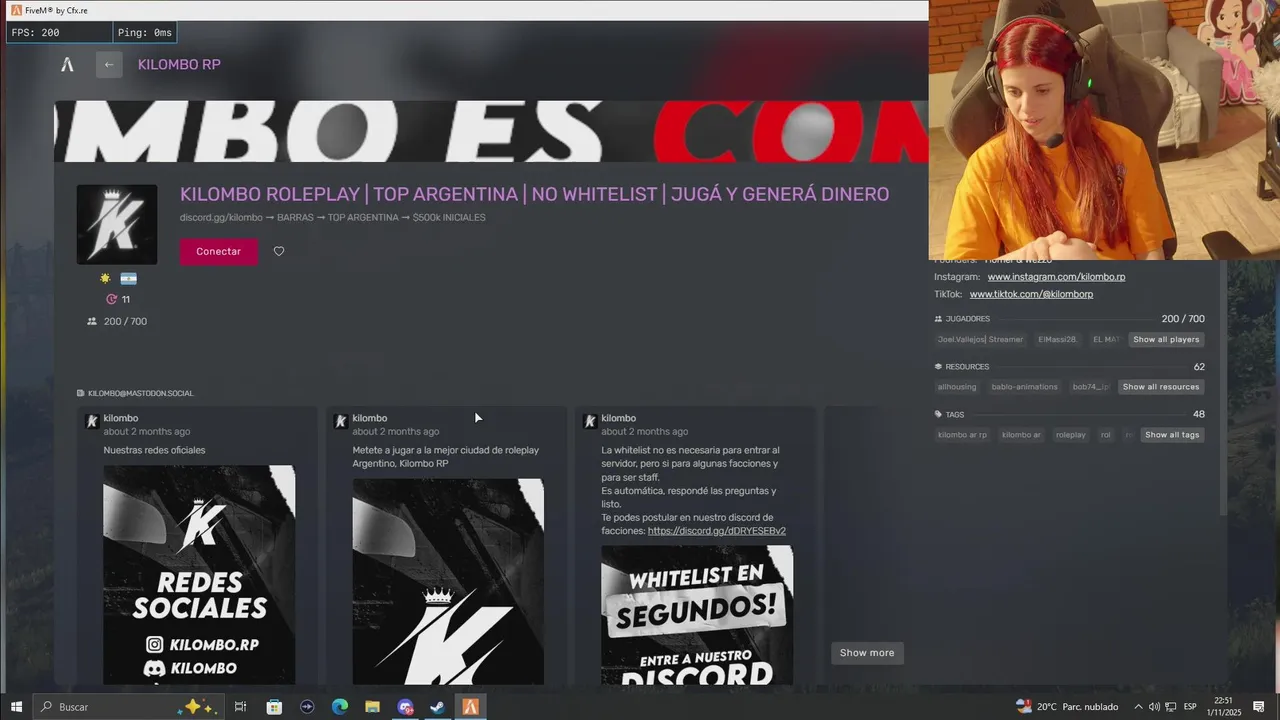Click the KILOMBO RP breadcrumb title
Screen dimensions: 1280x720
(179, 65)
